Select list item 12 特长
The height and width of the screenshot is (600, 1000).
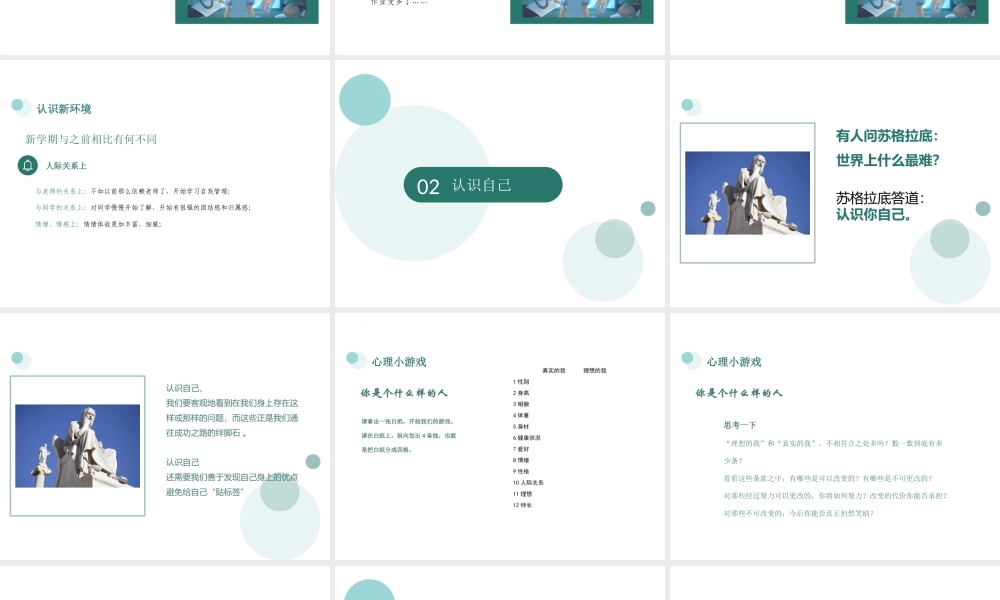(x=522, y=505)
